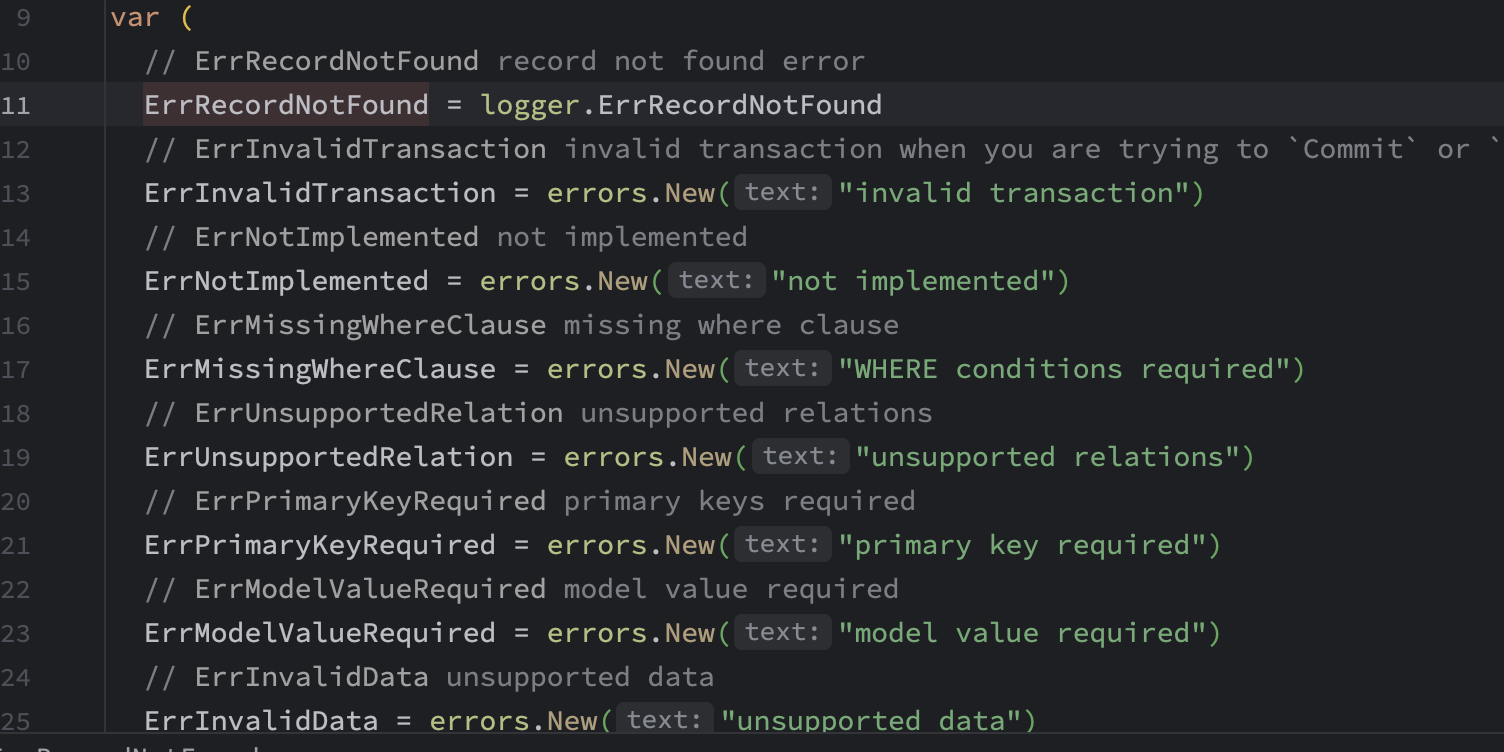
Task: Click line number 11 in the gutter
Action: [x=16, y=105]
